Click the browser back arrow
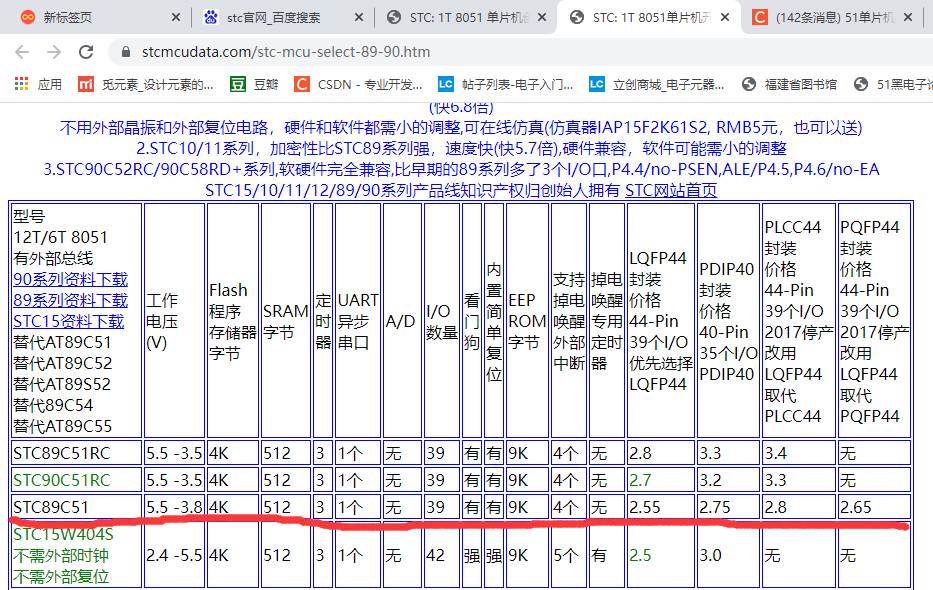 [22, 52]
